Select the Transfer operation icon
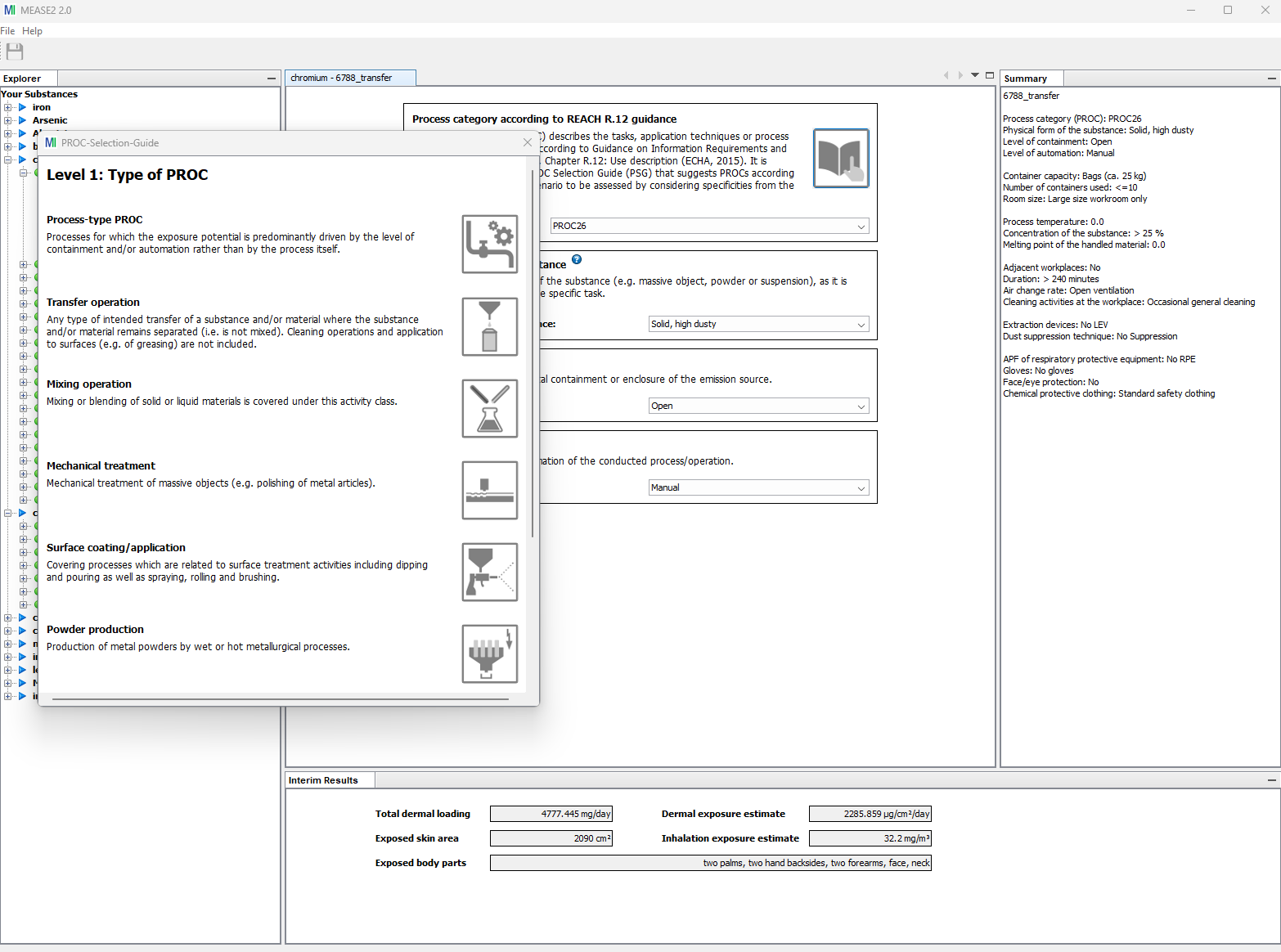The height and width of the screenshot is (952, 1281). 489,326
